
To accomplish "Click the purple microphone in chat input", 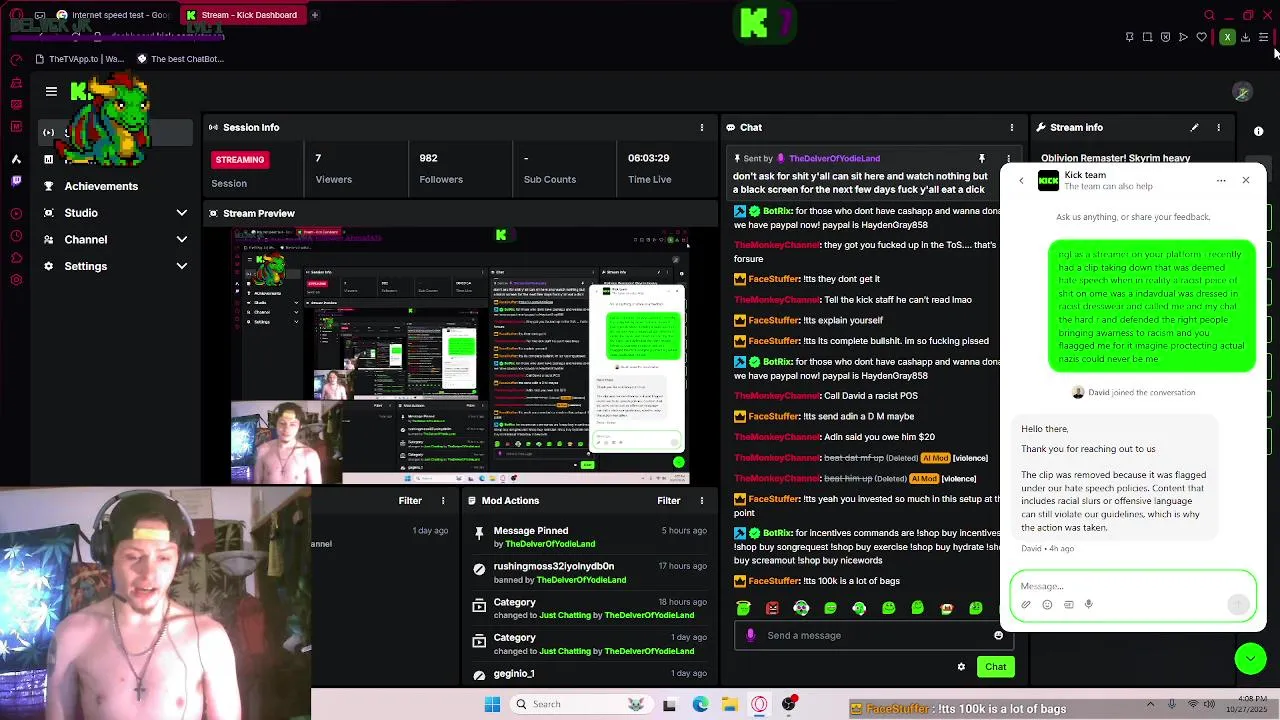I will [751, 636].
